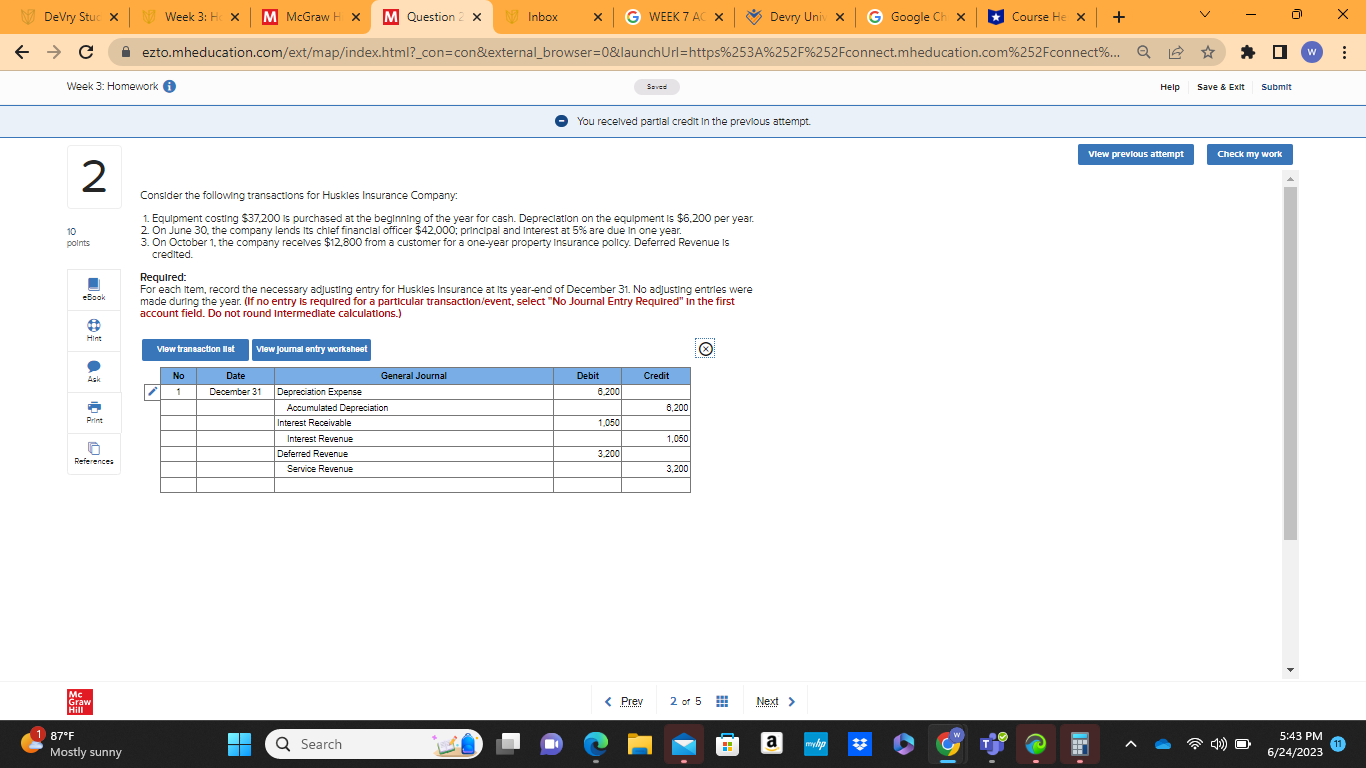This screenshot has width=1366, height=768.
Task: Click the browser address bar
Action: (631, 52)
